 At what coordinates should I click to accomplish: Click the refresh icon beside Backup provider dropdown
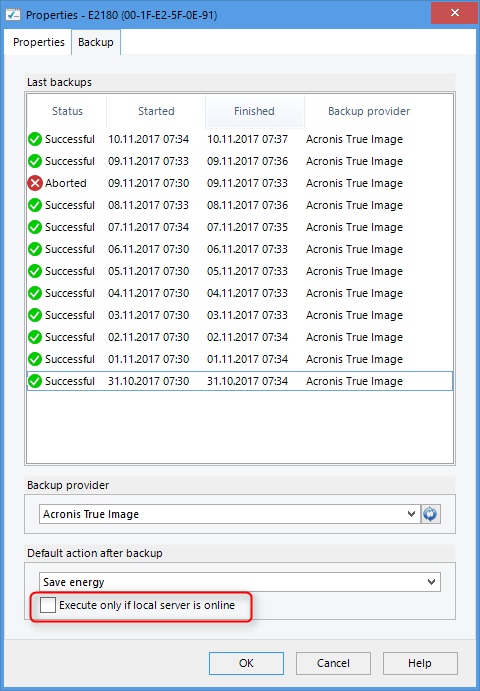pos(431,514)
